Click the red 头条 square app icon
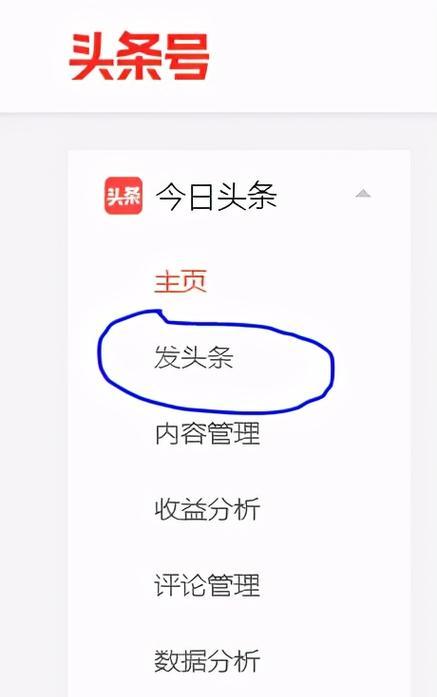437x697 pixels. 124,196
